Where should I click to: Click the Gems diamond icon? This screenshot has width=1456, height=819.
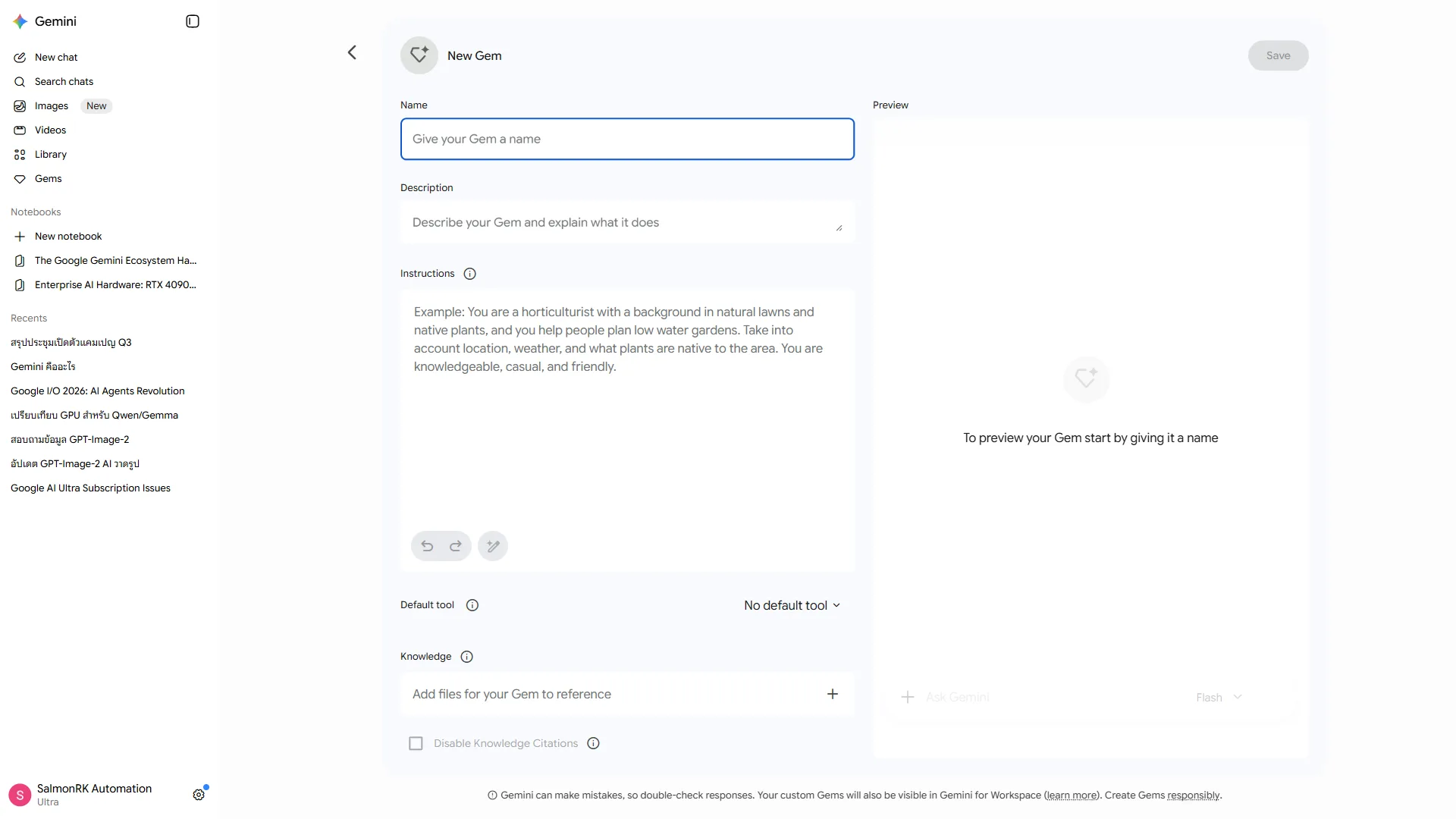[x=20, y=179]
